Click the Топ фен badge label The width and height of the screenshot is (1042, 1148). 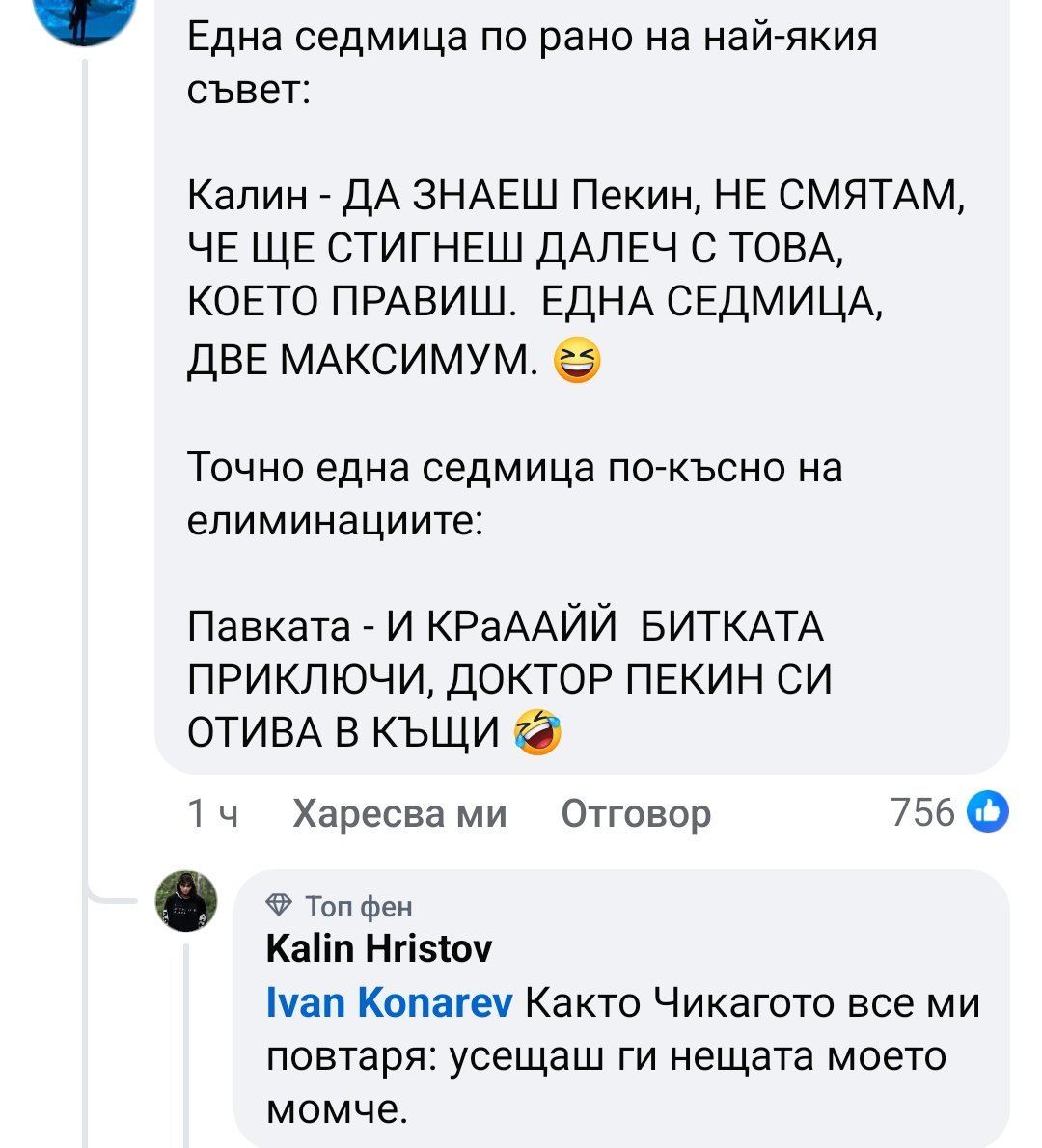point(359,907)
